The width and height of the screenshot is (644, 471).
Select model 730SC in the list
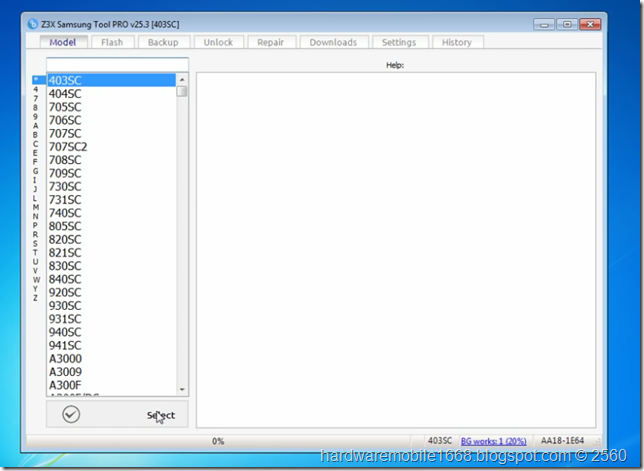tap(111, 186)
